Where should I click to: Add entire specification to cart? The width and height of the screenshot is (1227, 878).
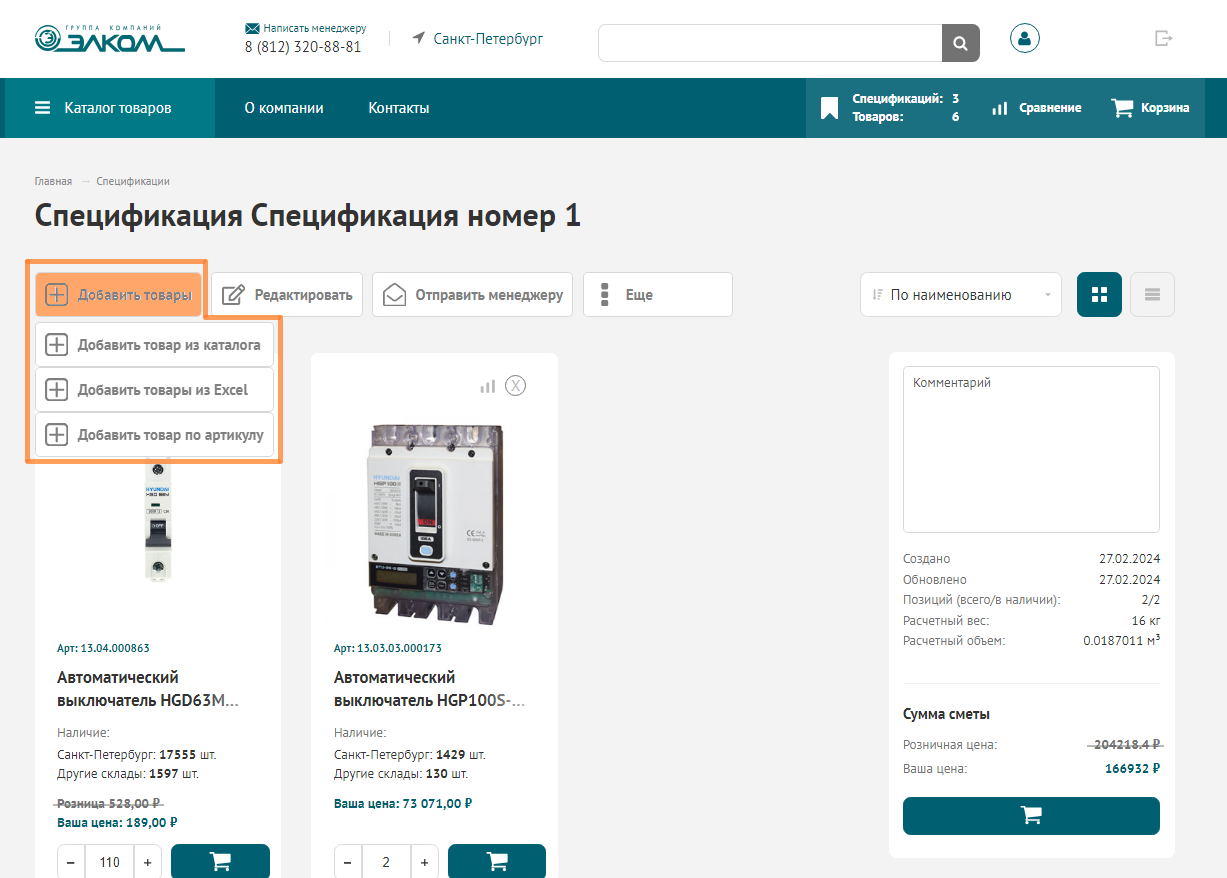[x=1030, y=816]
